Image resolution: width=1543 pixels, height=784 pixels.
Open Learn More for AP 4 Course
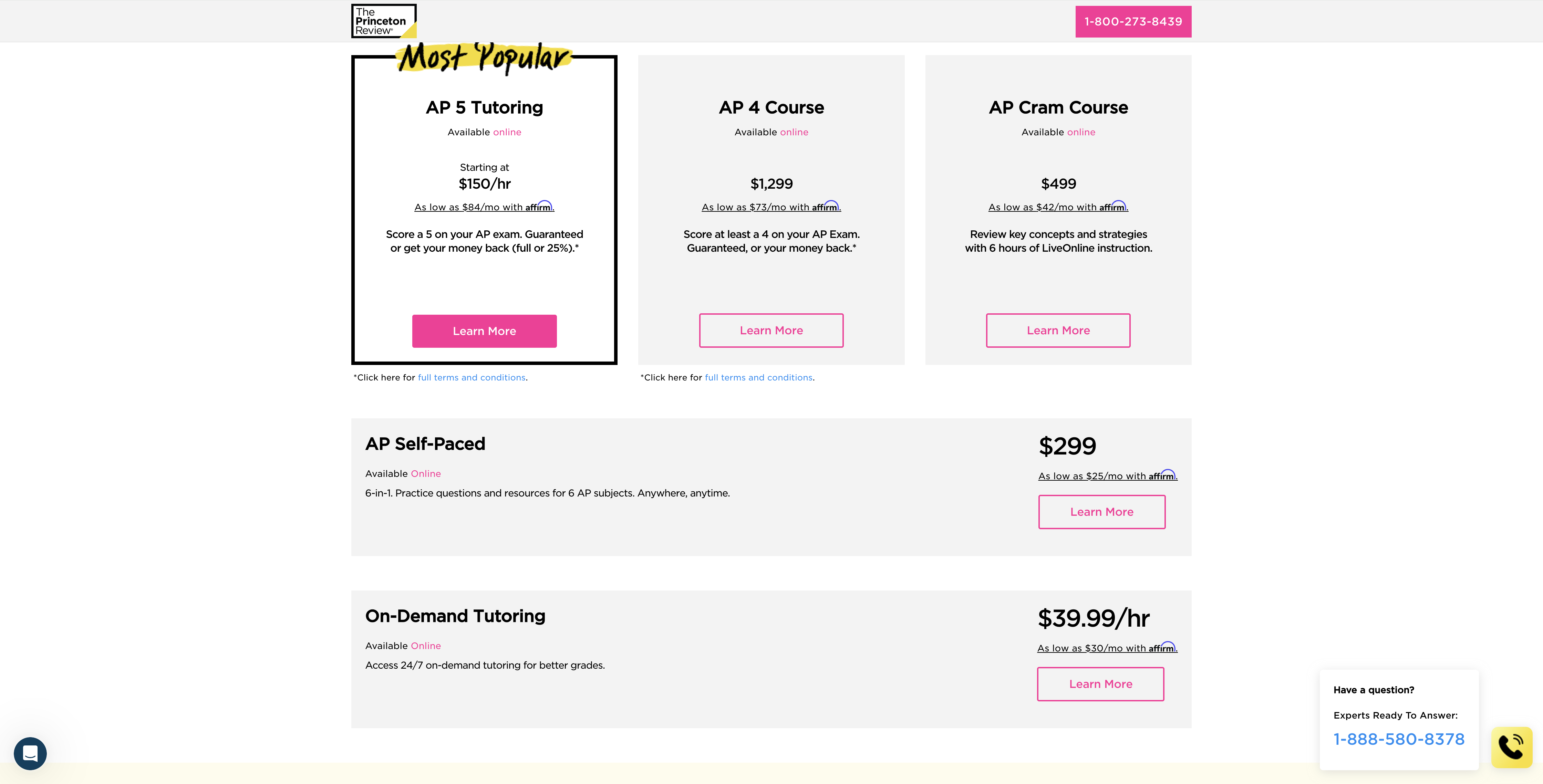(x=771, y=331)
